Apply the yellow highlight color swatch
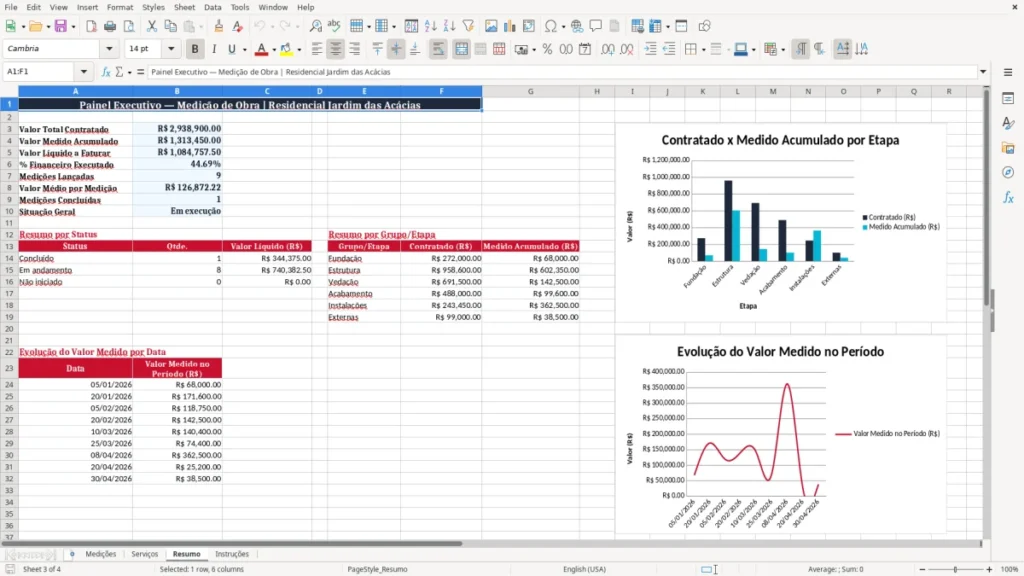 point(286,49)
